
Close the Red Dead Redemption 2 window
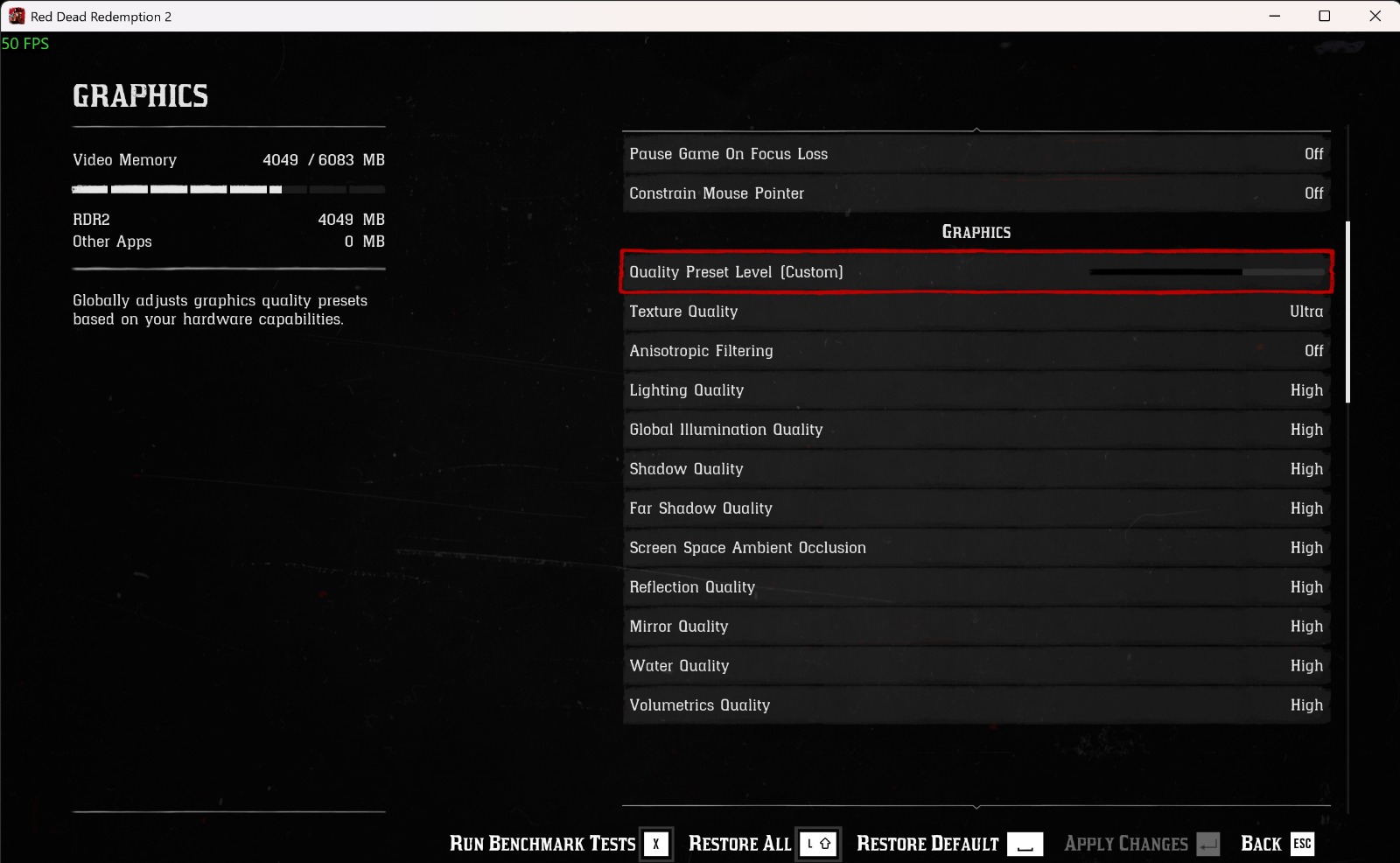coord(1375,16)
